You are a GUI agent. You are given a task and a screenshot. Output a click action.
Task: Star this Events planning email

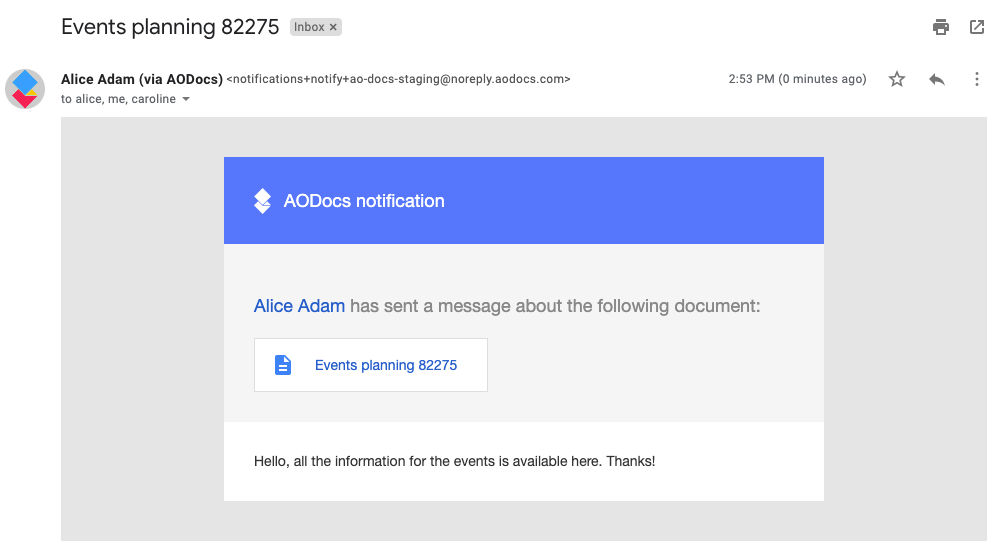(897, 79)
